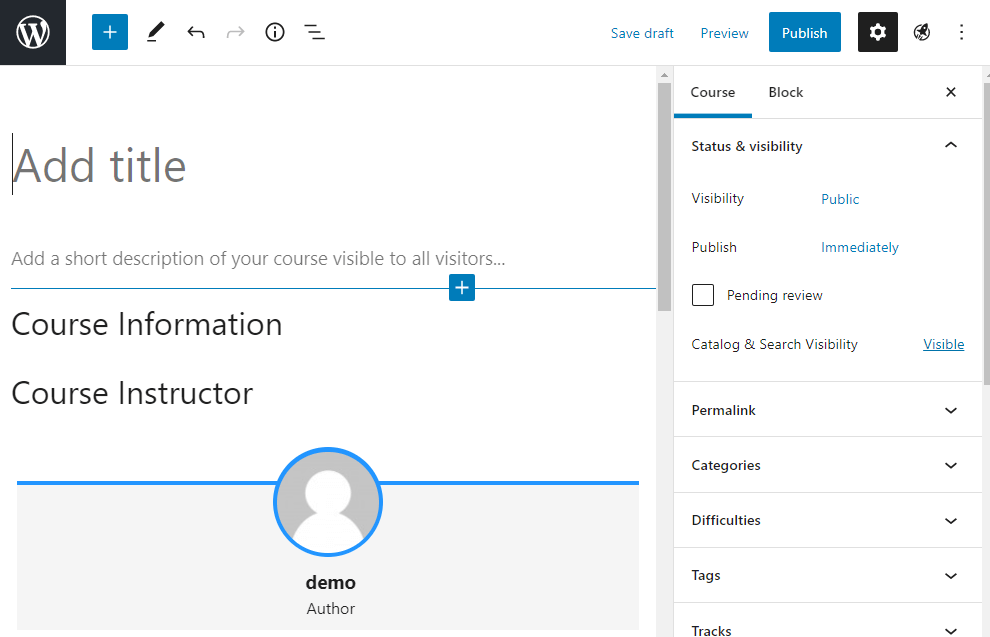
Task: Open the Course tab in the sidebar
Action: (x=712, y=92)
